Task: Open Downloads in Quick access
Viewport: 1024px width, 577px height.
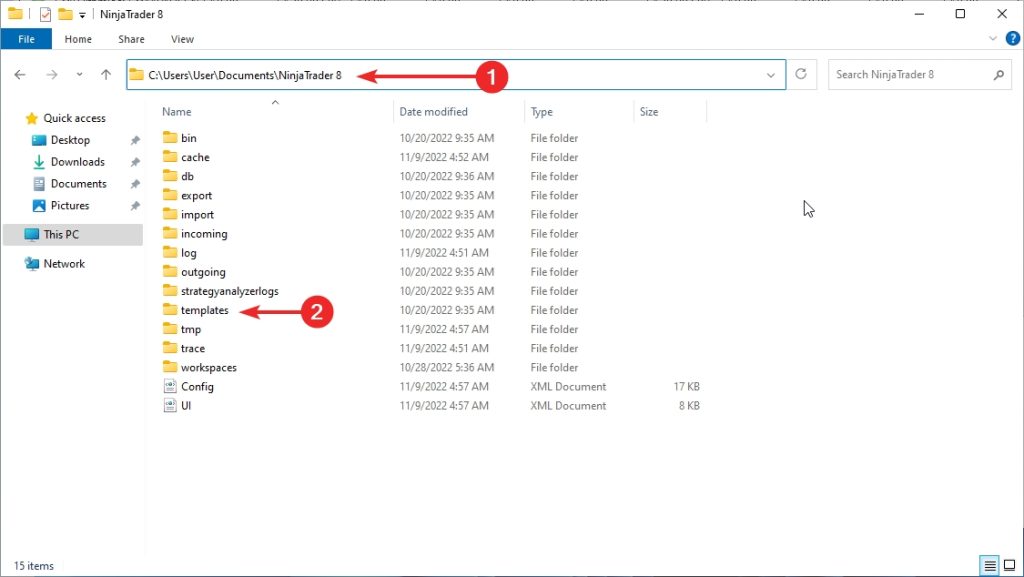Action: click(77, 162)
